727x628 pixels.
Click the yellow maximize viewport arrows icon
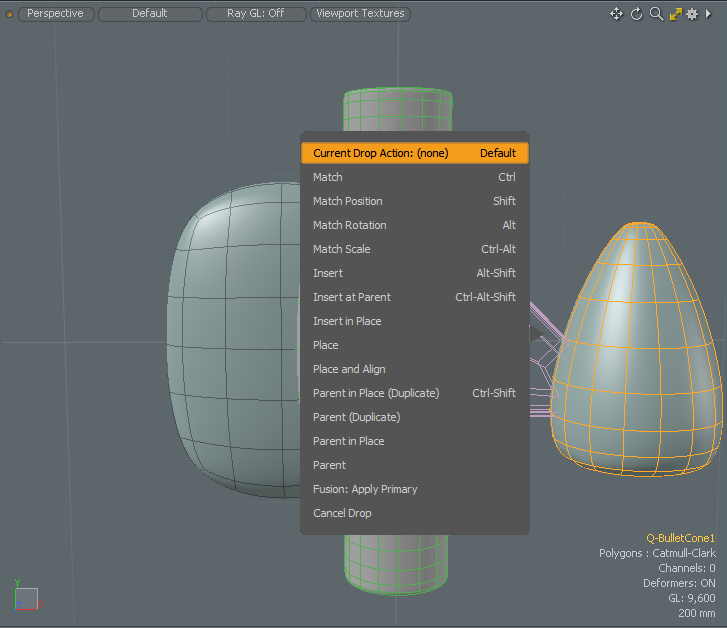pos(674,14)
